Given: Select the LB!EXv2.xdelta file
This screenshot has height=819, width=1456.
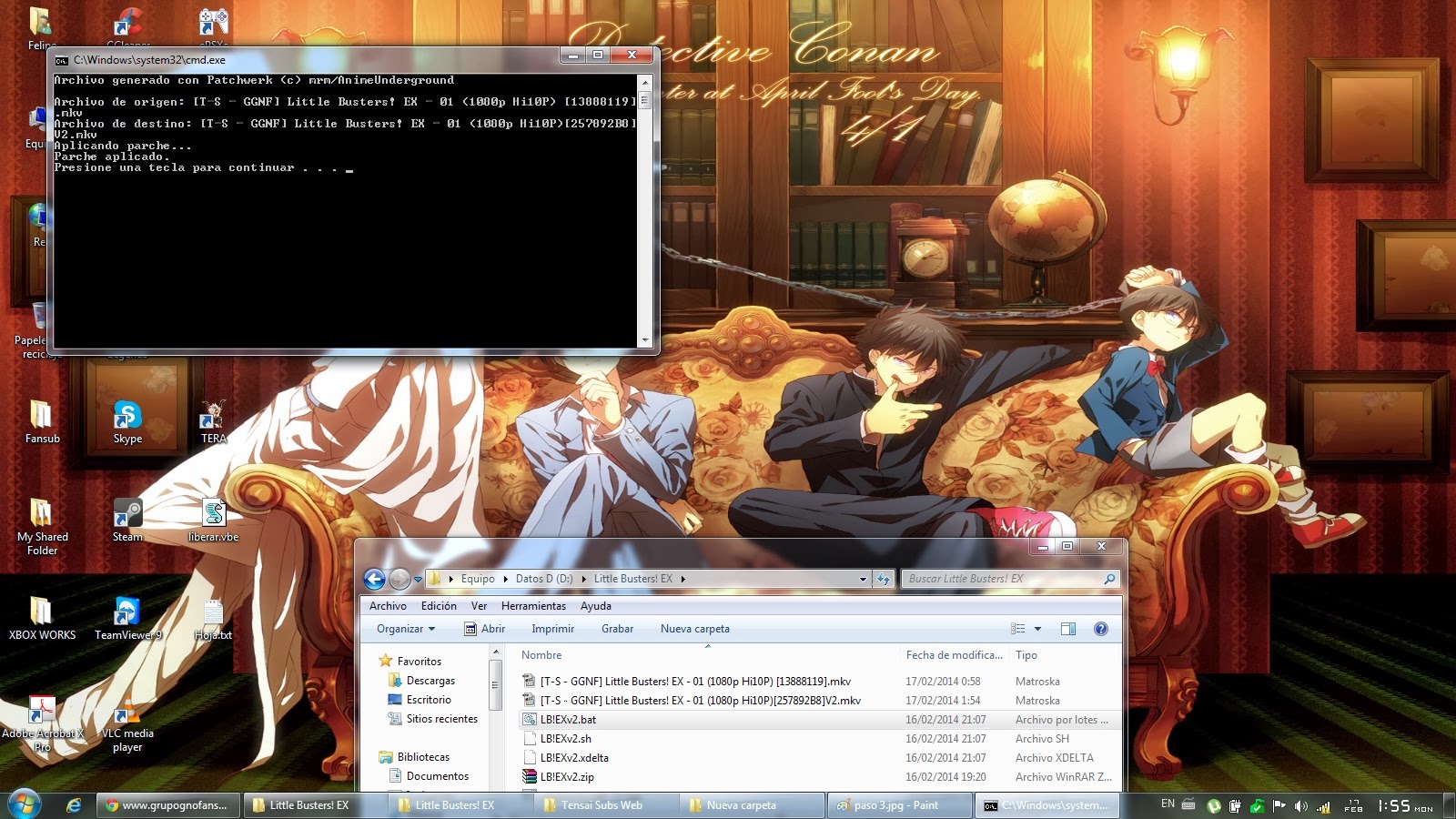Looking at the screenshot, I should click(x=574, y=758).
